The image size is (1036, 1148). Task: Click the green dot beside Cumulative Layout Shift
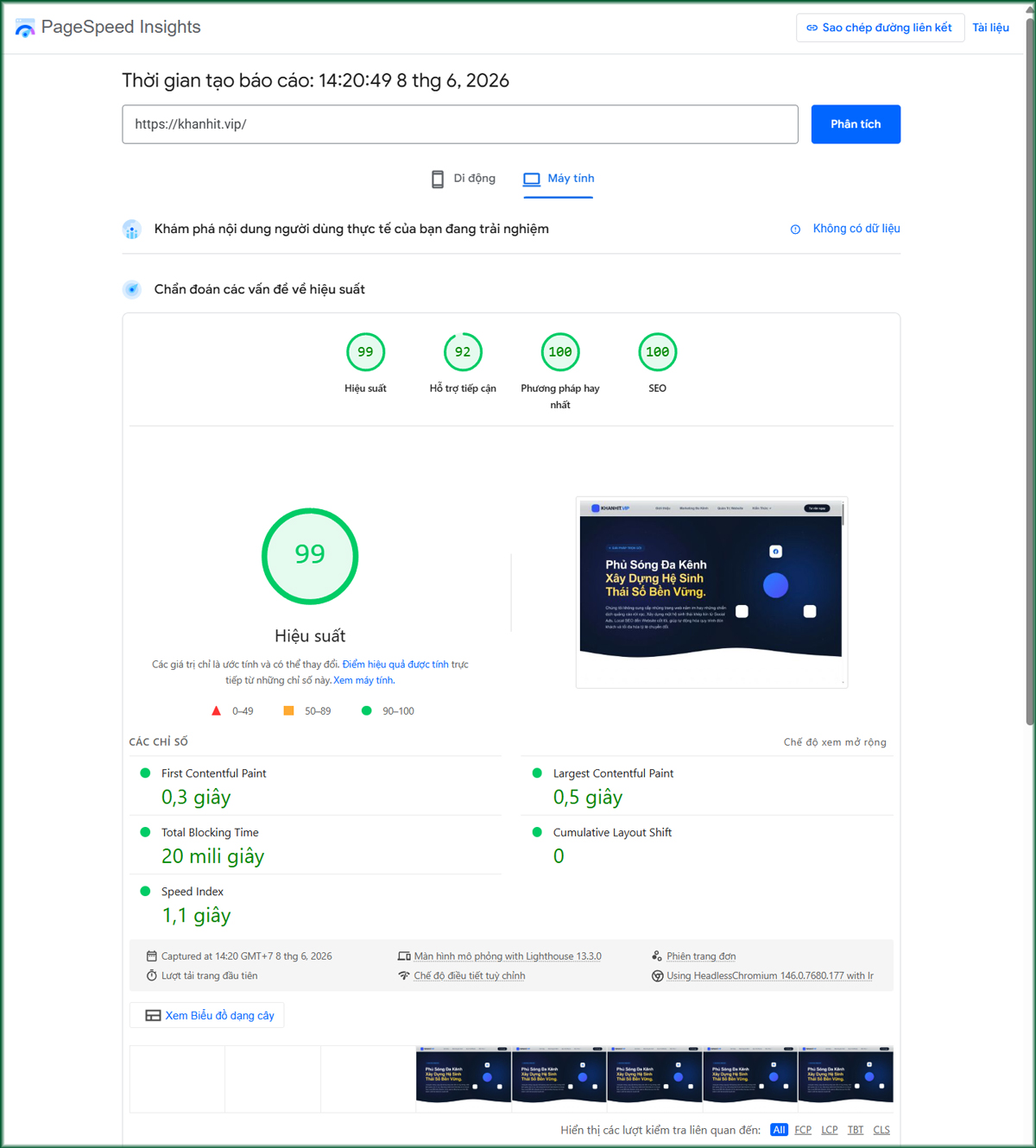click(537, 832)
